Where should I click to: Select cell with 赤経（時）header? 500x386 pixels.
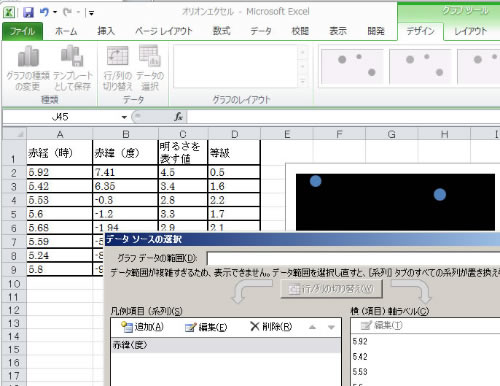[x=60, y=153]
